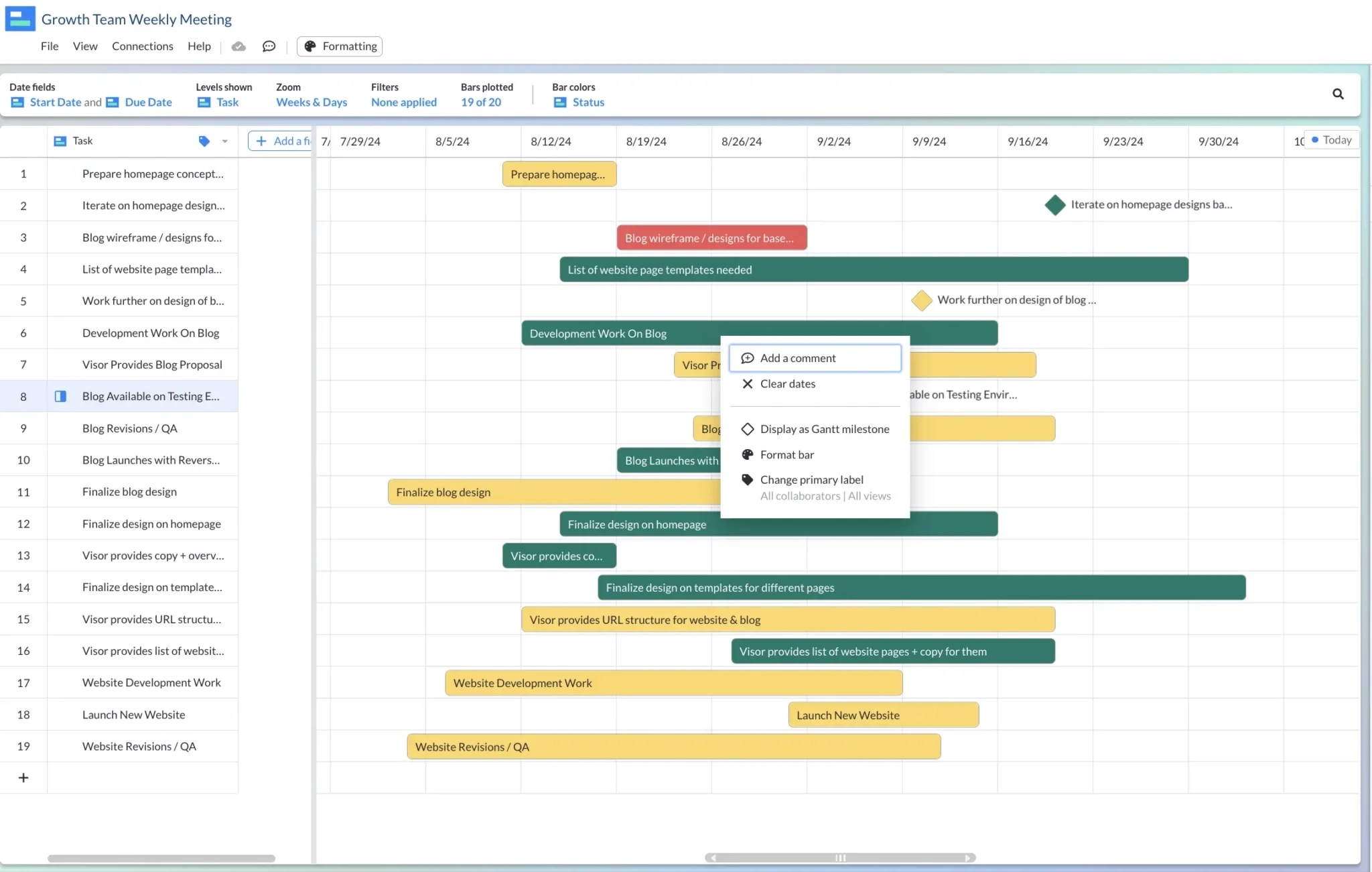1372x872 pixels.
Task: Open the Task field dropdown arrow
Action: pos(225,141)
